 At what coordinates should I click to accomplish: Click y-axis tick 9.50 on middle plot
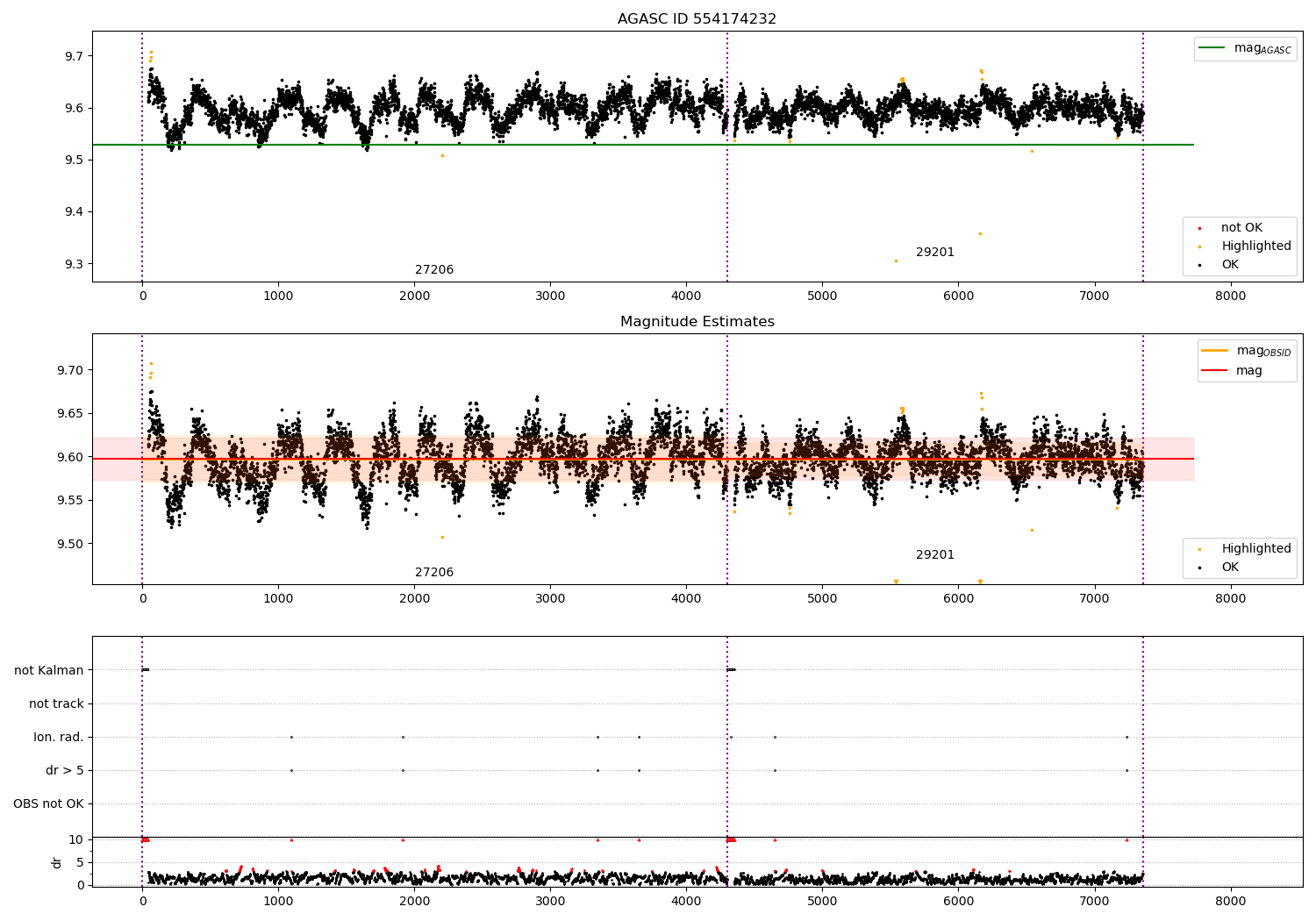pyautogui.click(x=69, y=544)
